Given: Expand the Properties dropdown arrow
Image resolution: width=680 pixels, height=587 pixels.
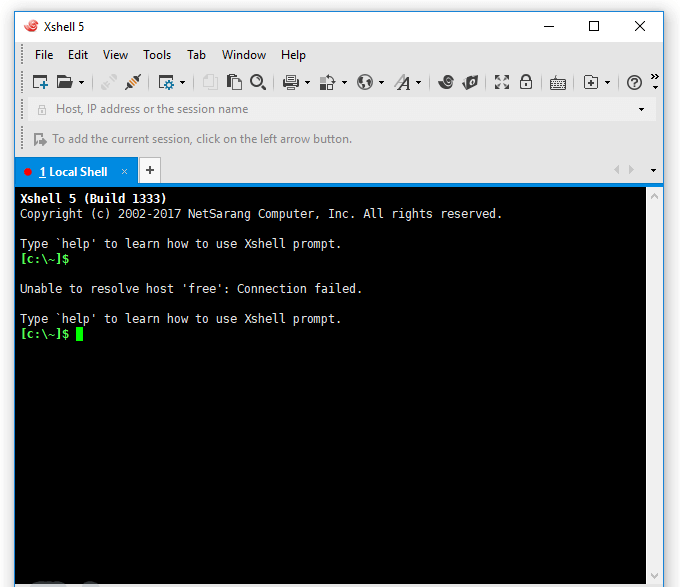Looking at the screenshot, I should click(183, 82).
